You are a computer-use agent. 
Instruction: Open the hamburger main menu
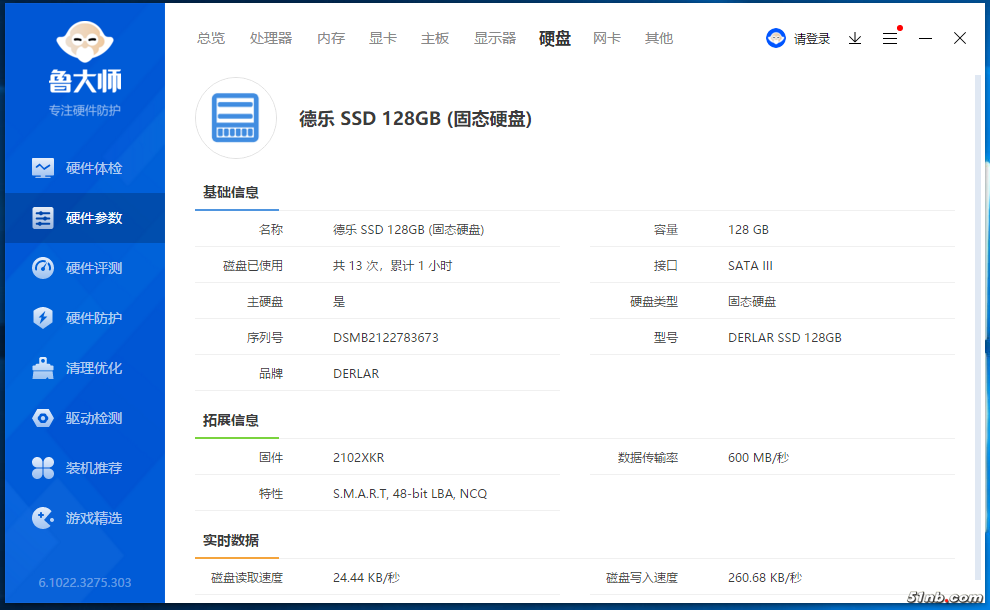(890, 38)
